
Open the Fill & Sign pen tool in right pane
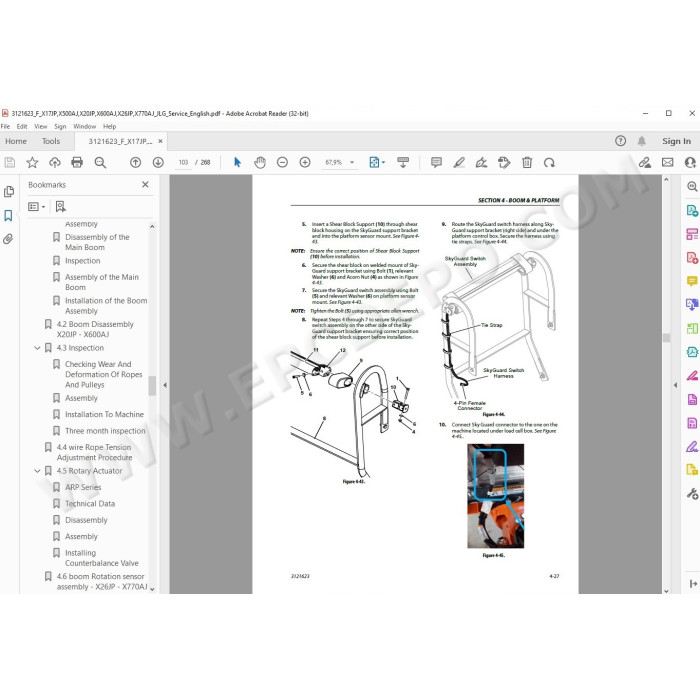(x=692, y=446)
